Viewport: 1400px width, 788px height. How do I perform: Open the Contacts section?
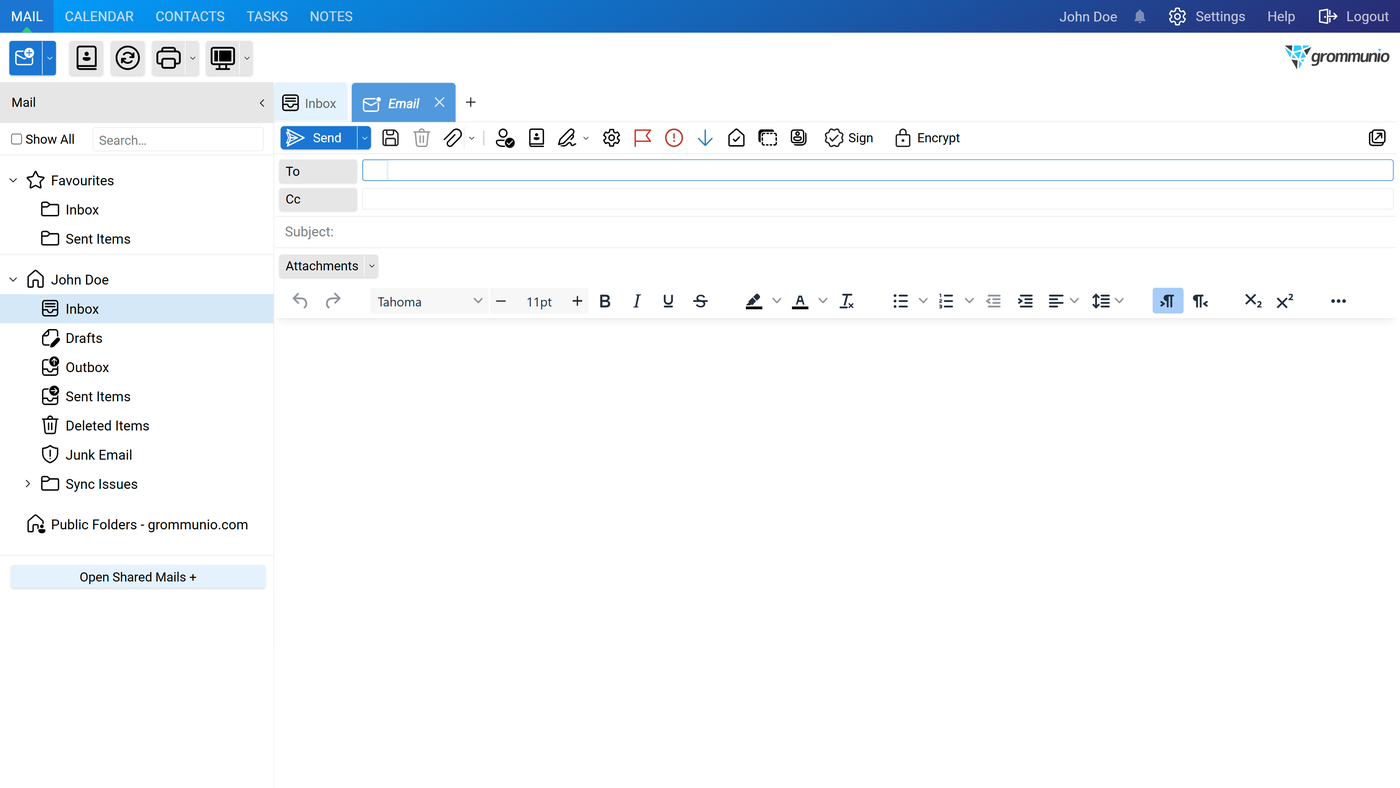click(190, 17)
